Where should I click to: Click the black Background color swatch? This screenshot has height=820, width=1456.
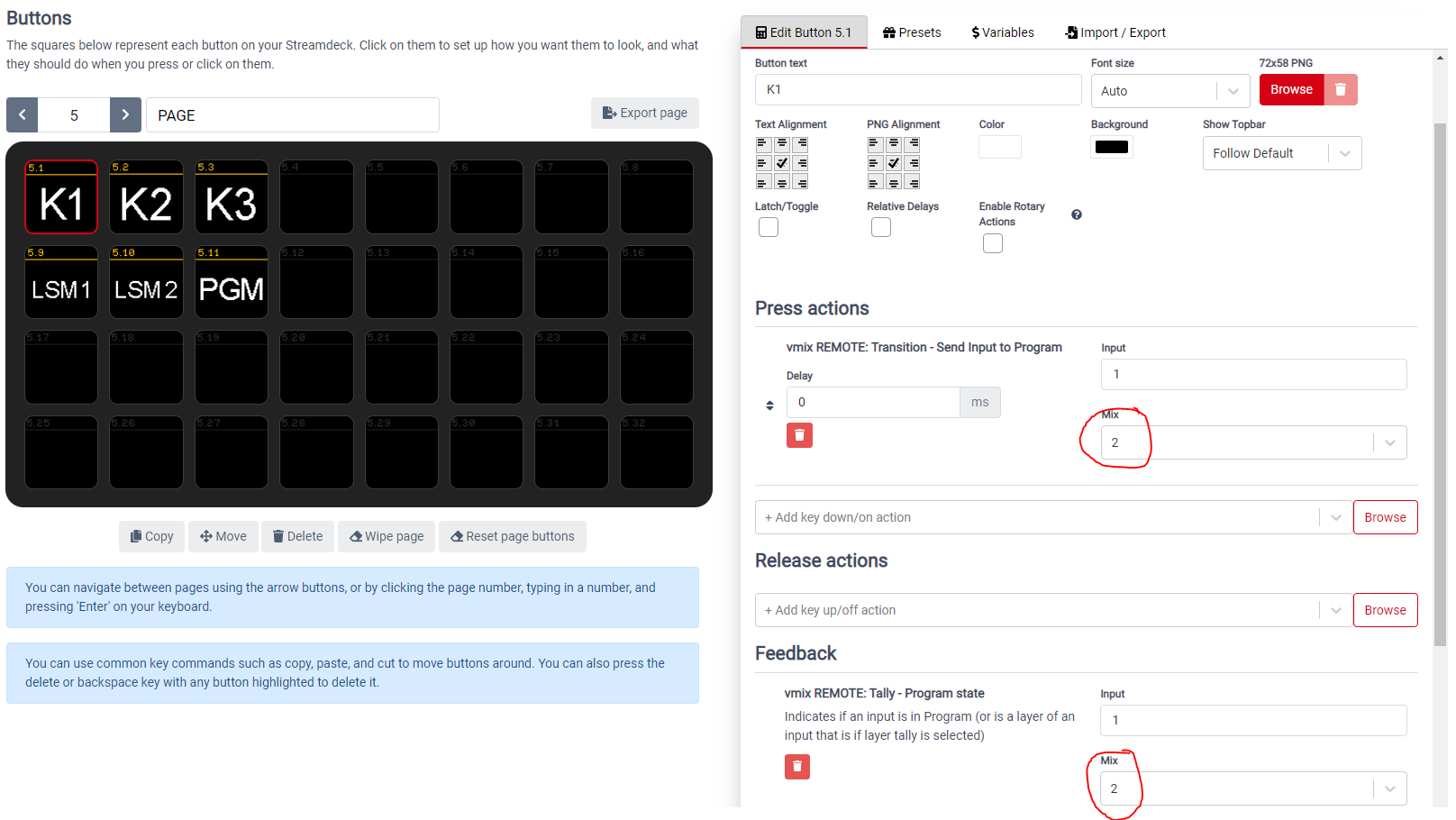[x=1112, y=147]
